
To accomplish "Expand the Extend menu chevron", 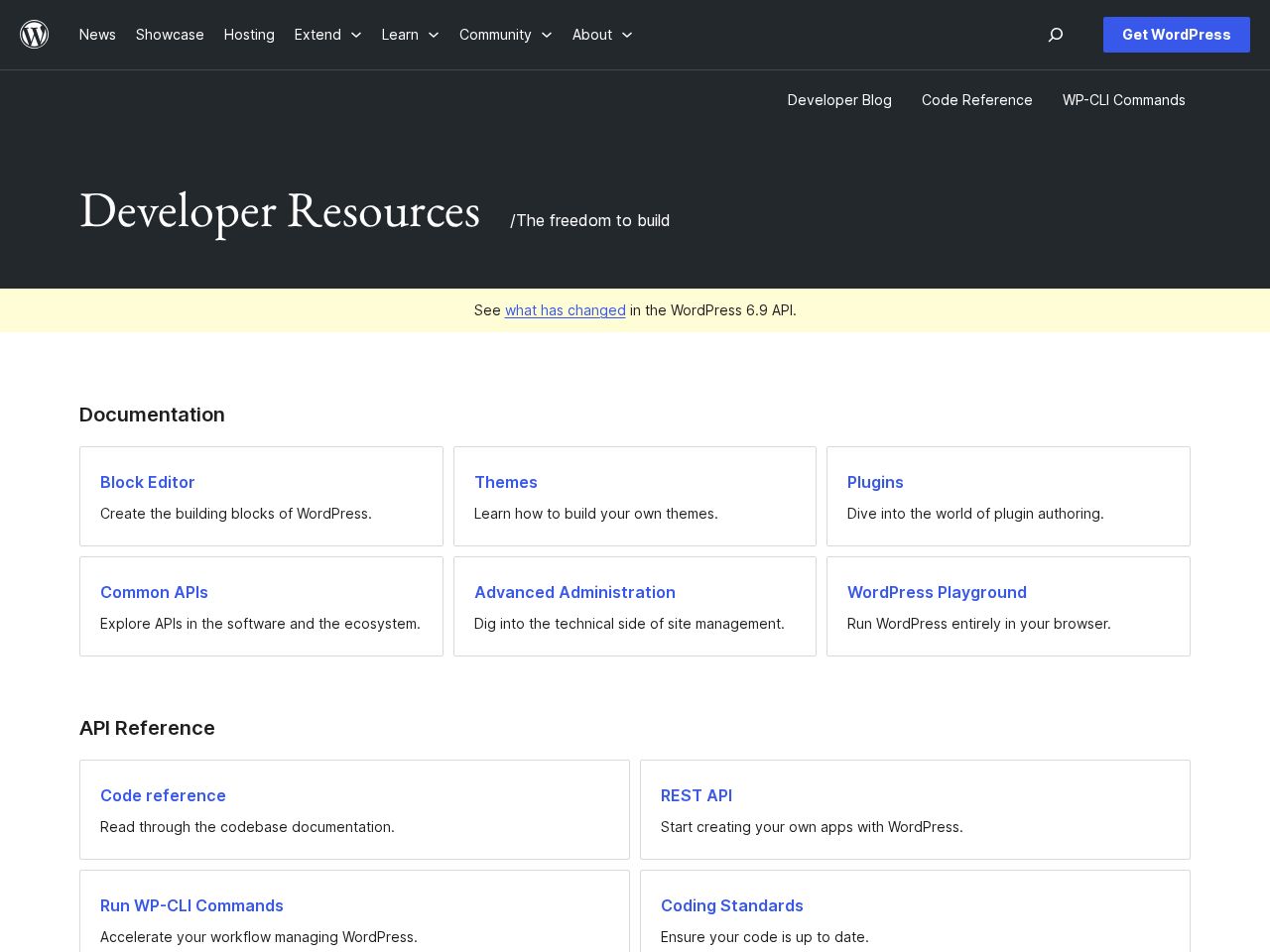I will [x=356, y=35].
